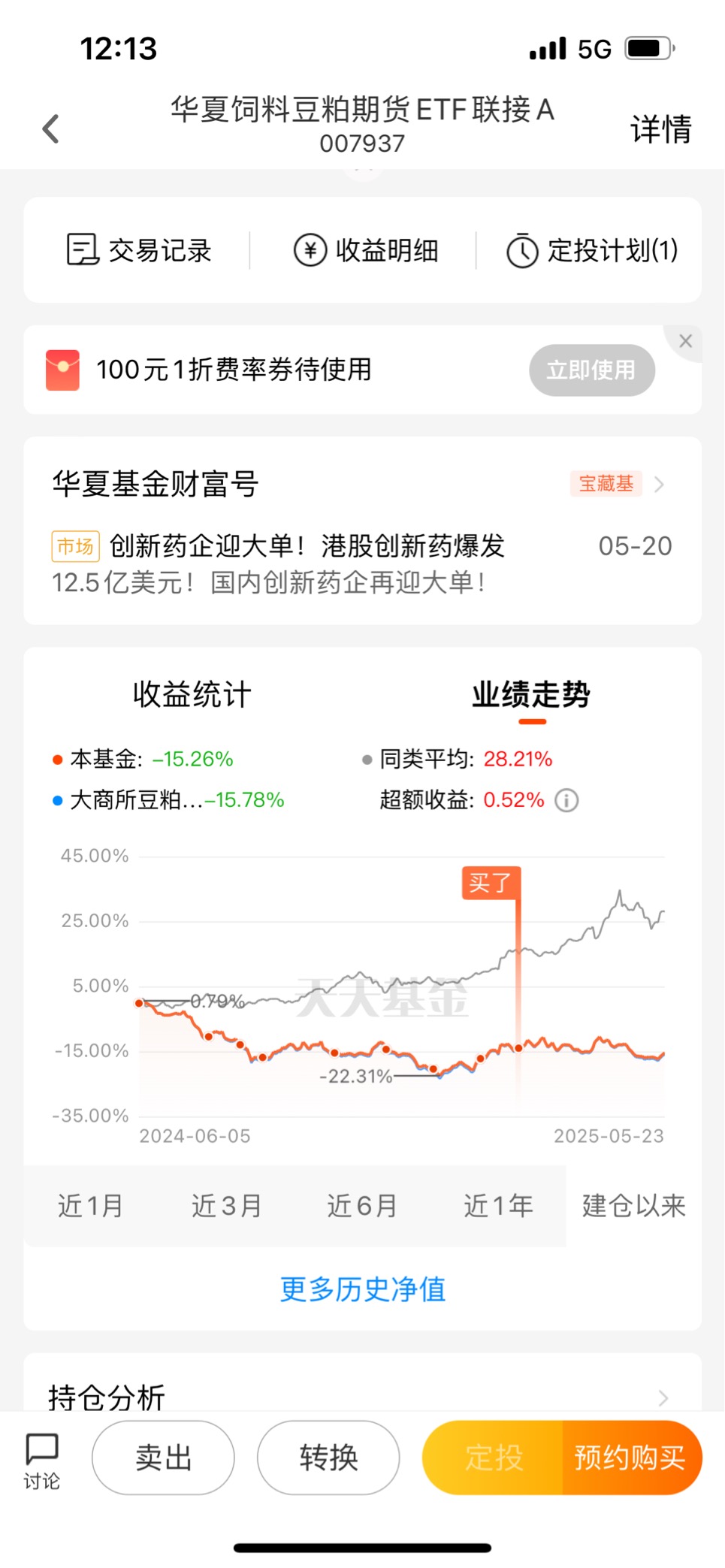The width and height of the screenshot is (725, 1568).
Task: Open 定投计划 clock icon
Action: (x=522, y=250)
